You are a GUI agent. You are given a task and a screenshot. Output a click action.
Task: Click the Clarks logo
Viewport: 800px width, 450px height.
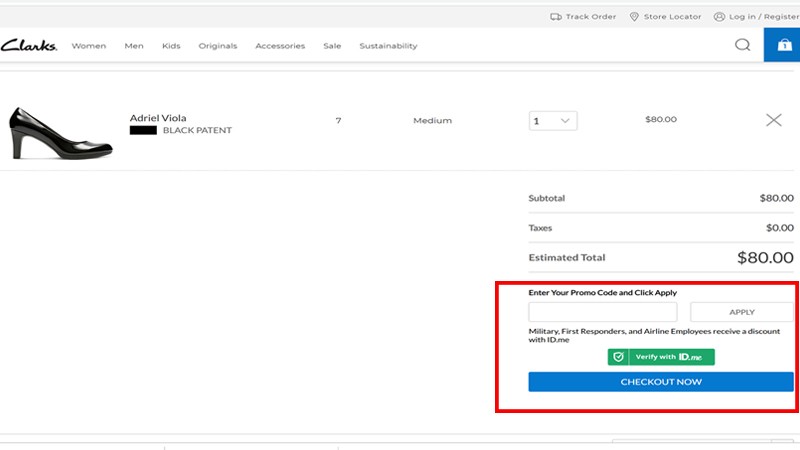[x=29, y=45]
